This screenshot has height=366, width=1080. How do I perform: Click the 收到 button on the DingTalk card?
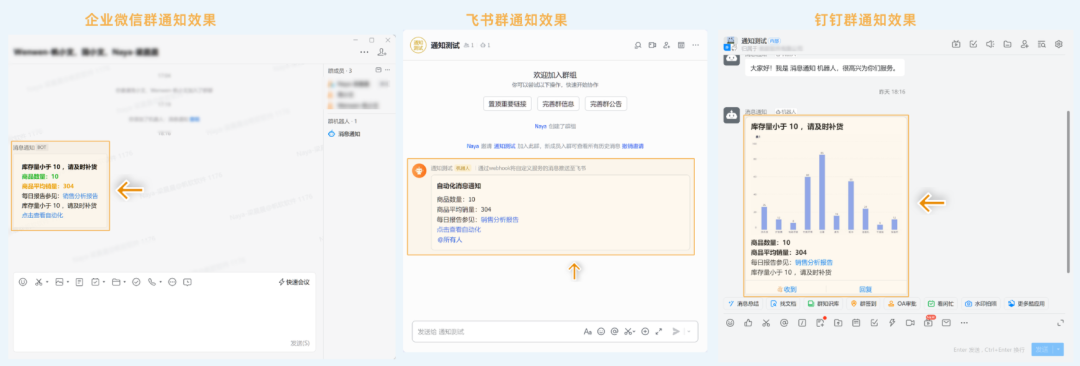tap(786, 289)
